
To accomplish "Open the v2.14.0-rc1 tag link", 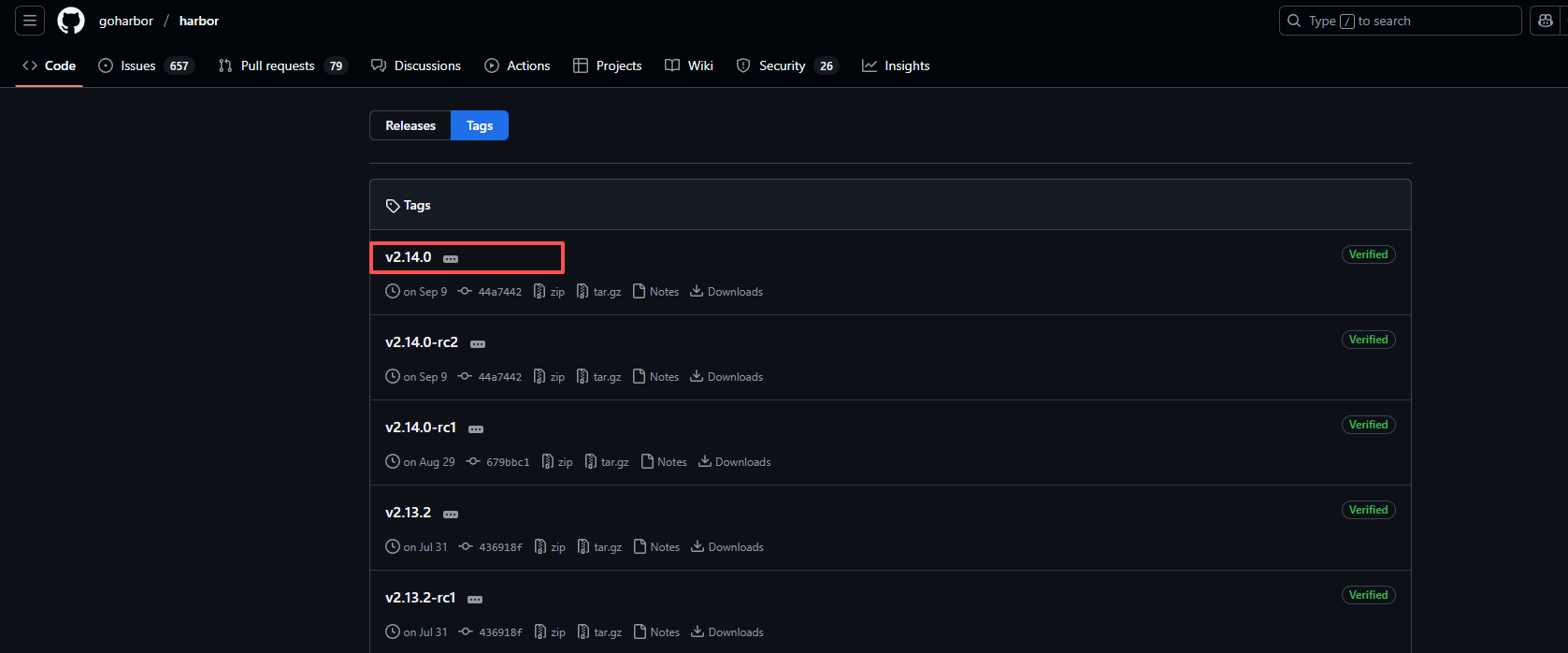I will [x=421, y=428].
